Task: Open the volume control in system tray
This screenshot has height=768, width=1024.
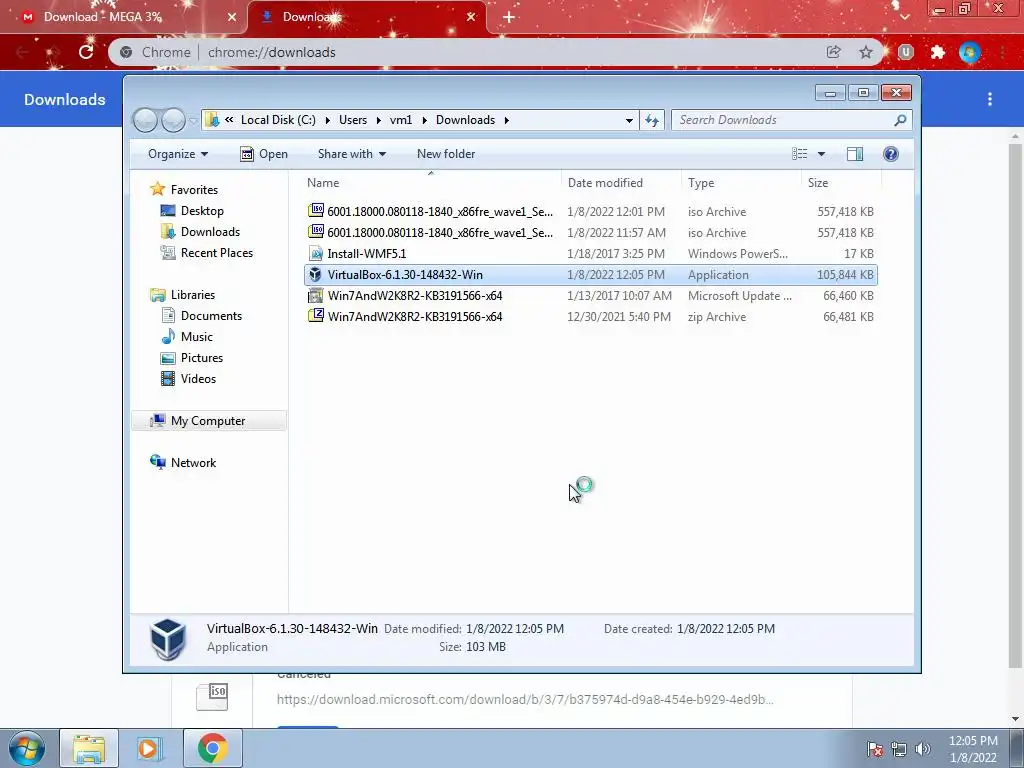Action: pyautogui.click(x=923, y=749)
